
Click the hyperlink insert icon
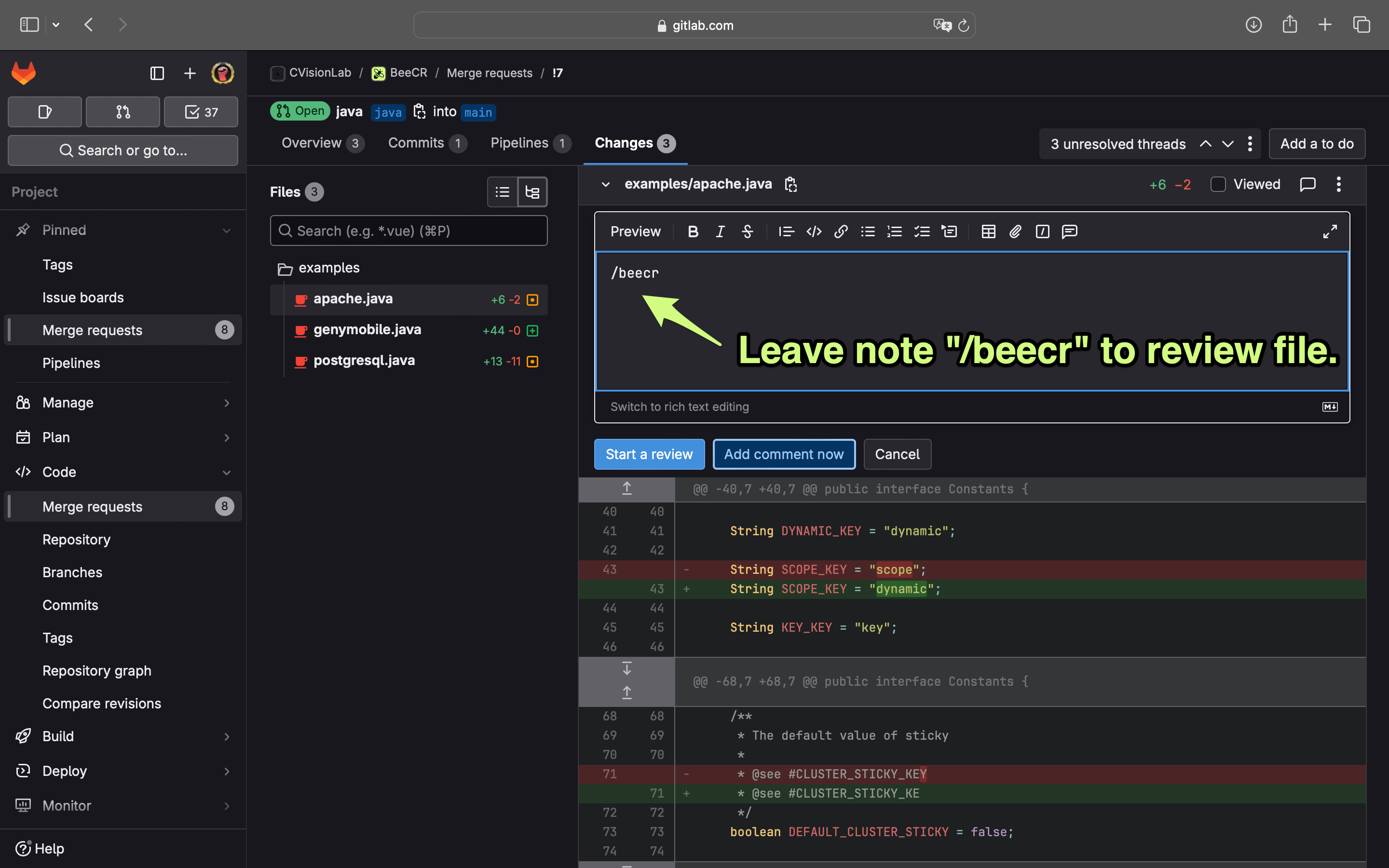[x=839, y=232]
